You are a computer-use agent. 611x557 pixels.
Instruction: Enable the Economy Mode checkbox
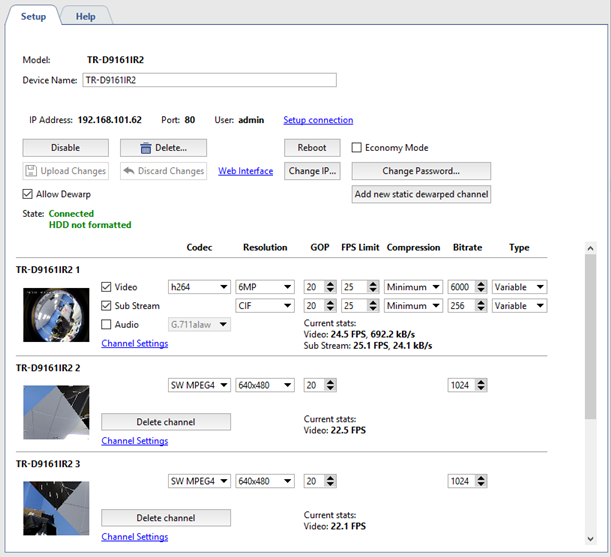click(357, 148)
